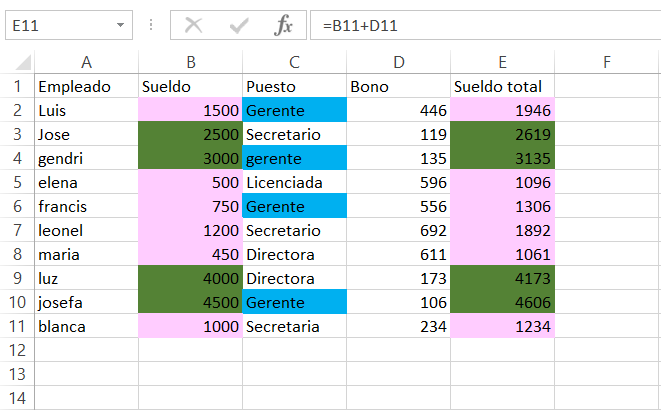Select column F header
This screenshot has width=661, height=410.
tap(607, 62)
